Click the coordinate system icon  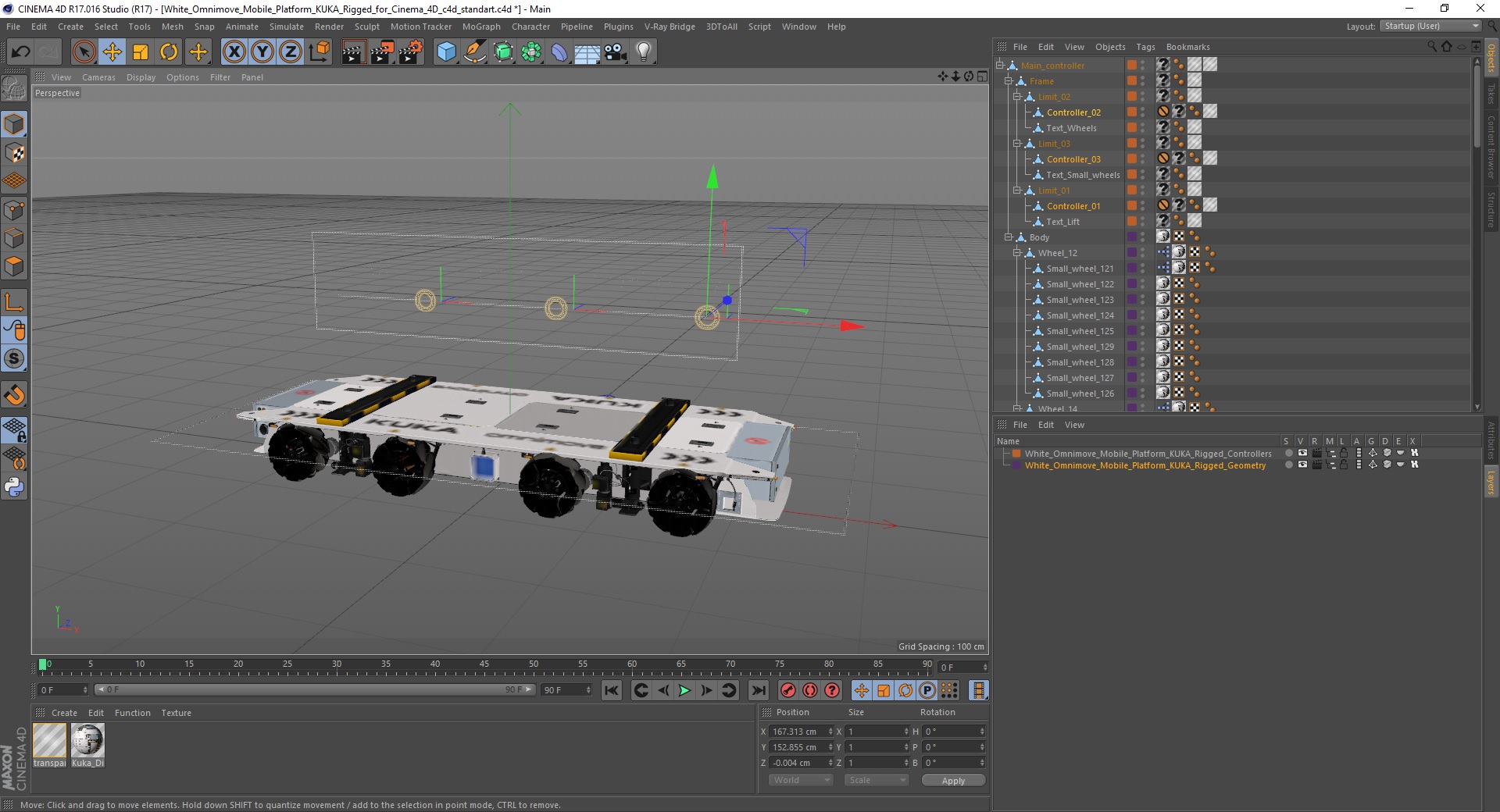[320, 52]
